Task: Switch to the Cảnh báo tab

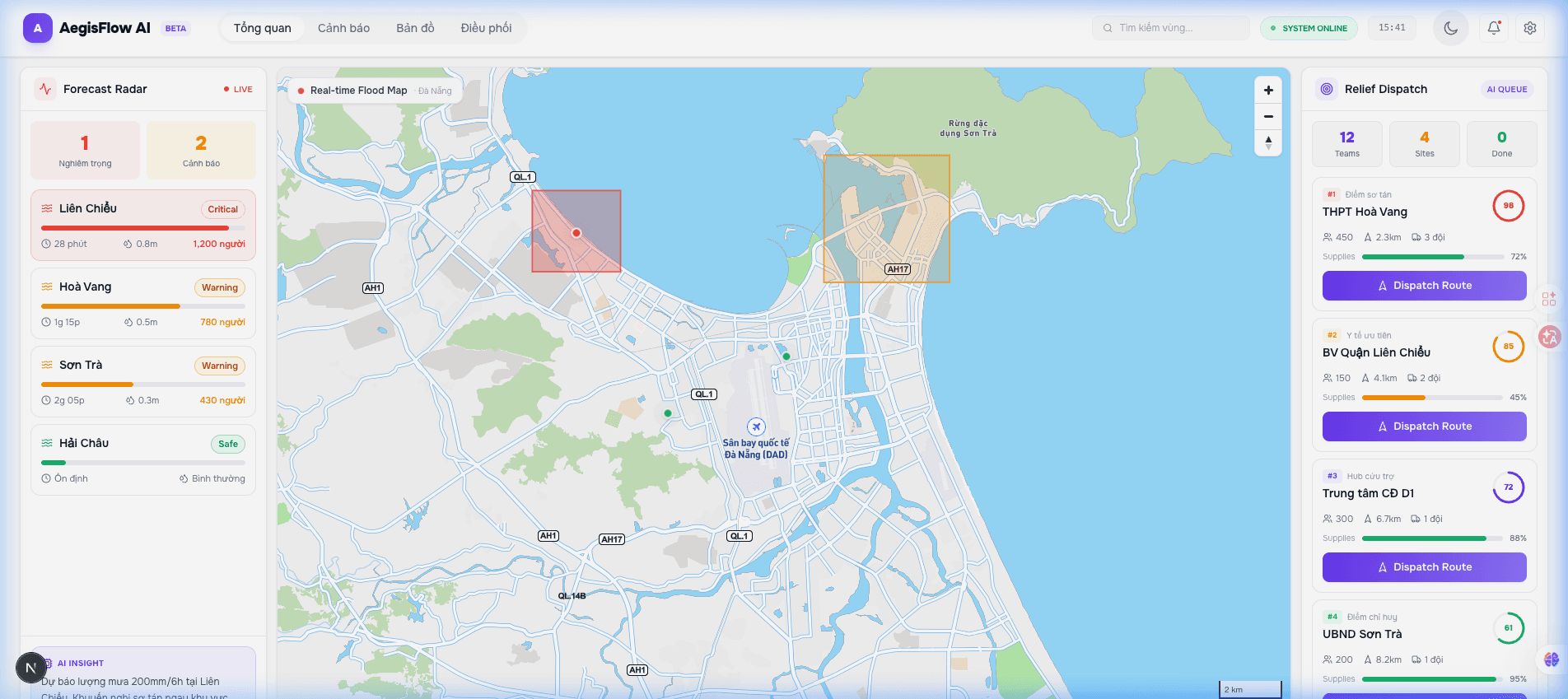Action: click(343, 28)
